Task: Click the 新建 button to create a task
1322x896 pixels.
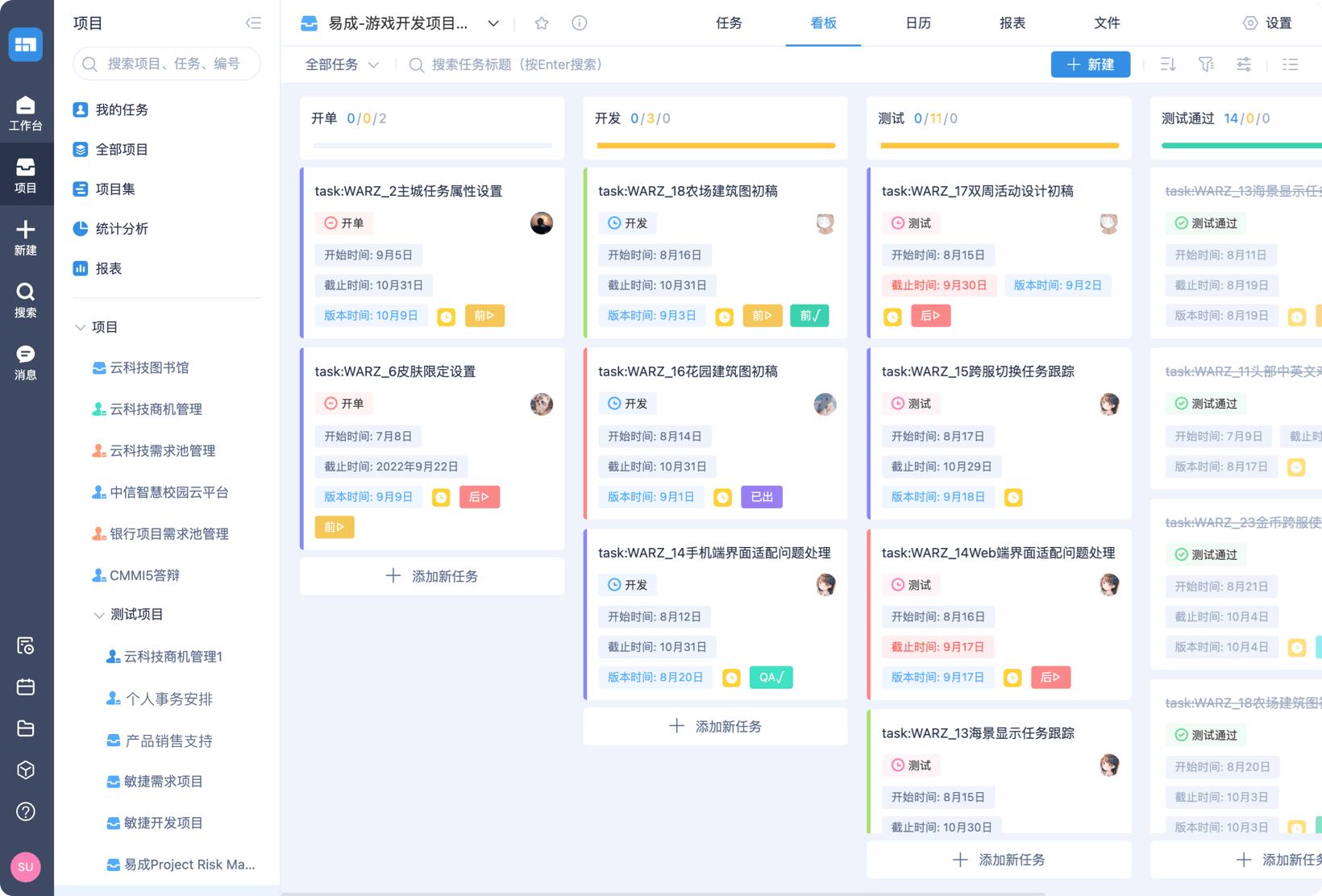Action: [1090, 64]
